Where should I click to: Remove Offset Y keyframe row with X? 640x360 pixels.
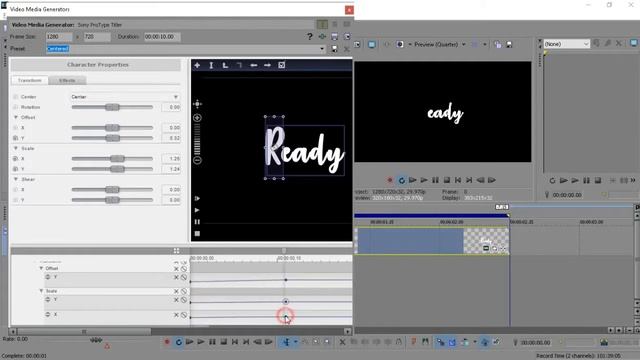(x=176, y=278)
